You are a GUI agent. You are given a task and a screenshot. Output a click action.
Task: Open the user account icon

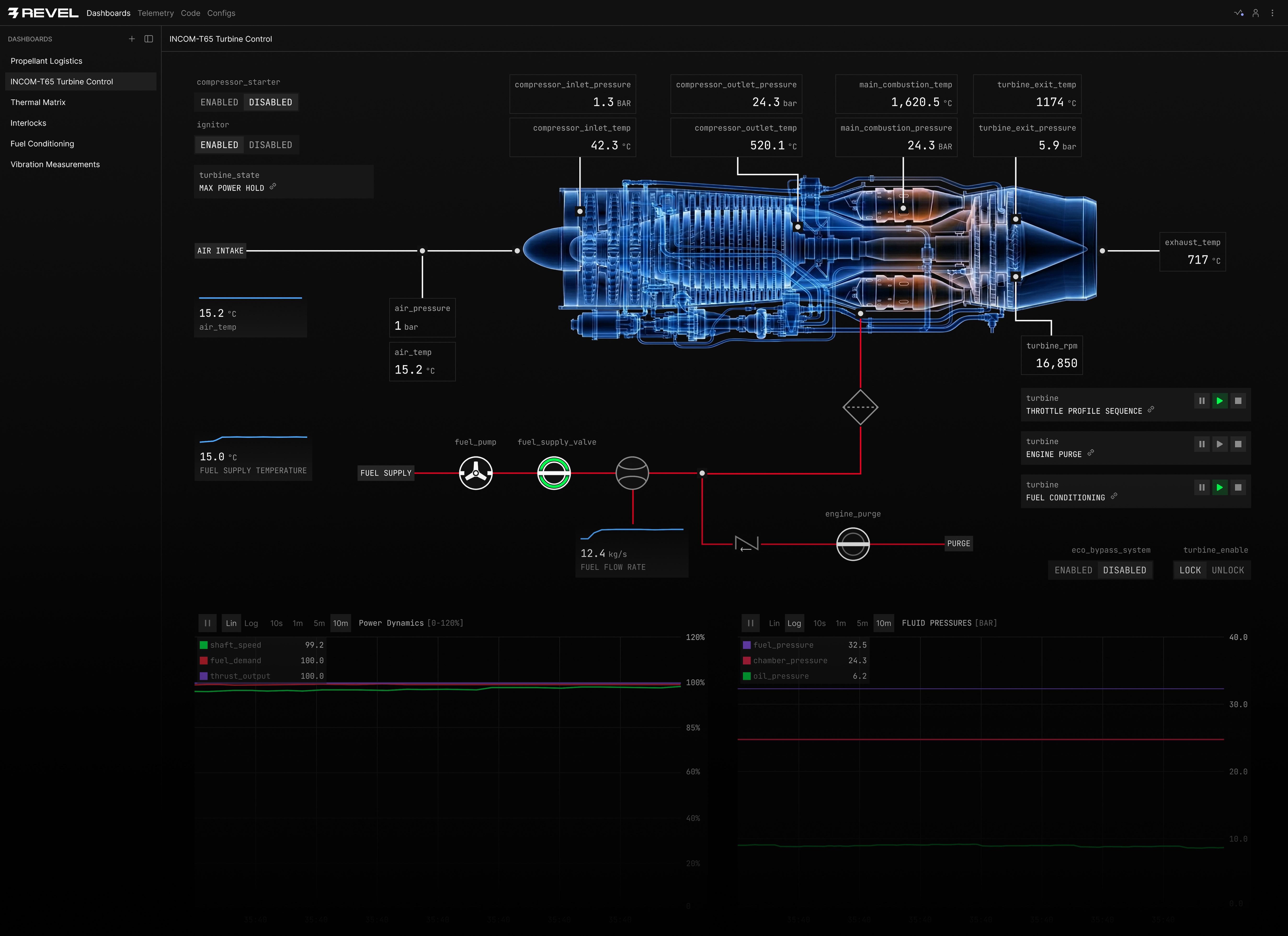click(x=1256, y=13)
